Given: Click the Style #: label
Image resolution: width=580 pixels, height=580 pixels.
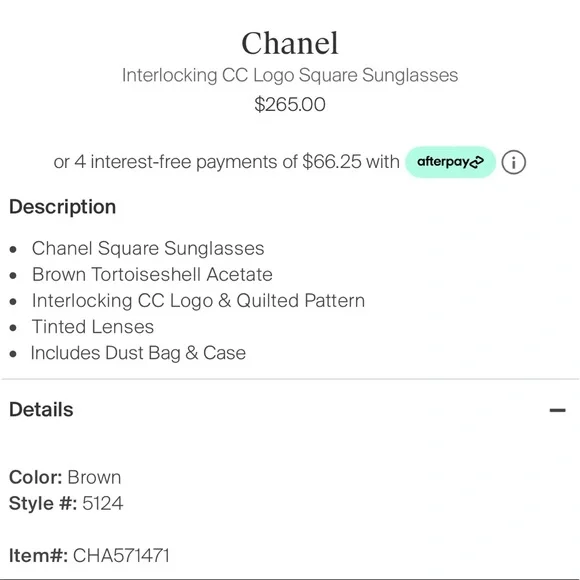Looking at the screenshot, I should pyautogui.click(x=43, y=503).
